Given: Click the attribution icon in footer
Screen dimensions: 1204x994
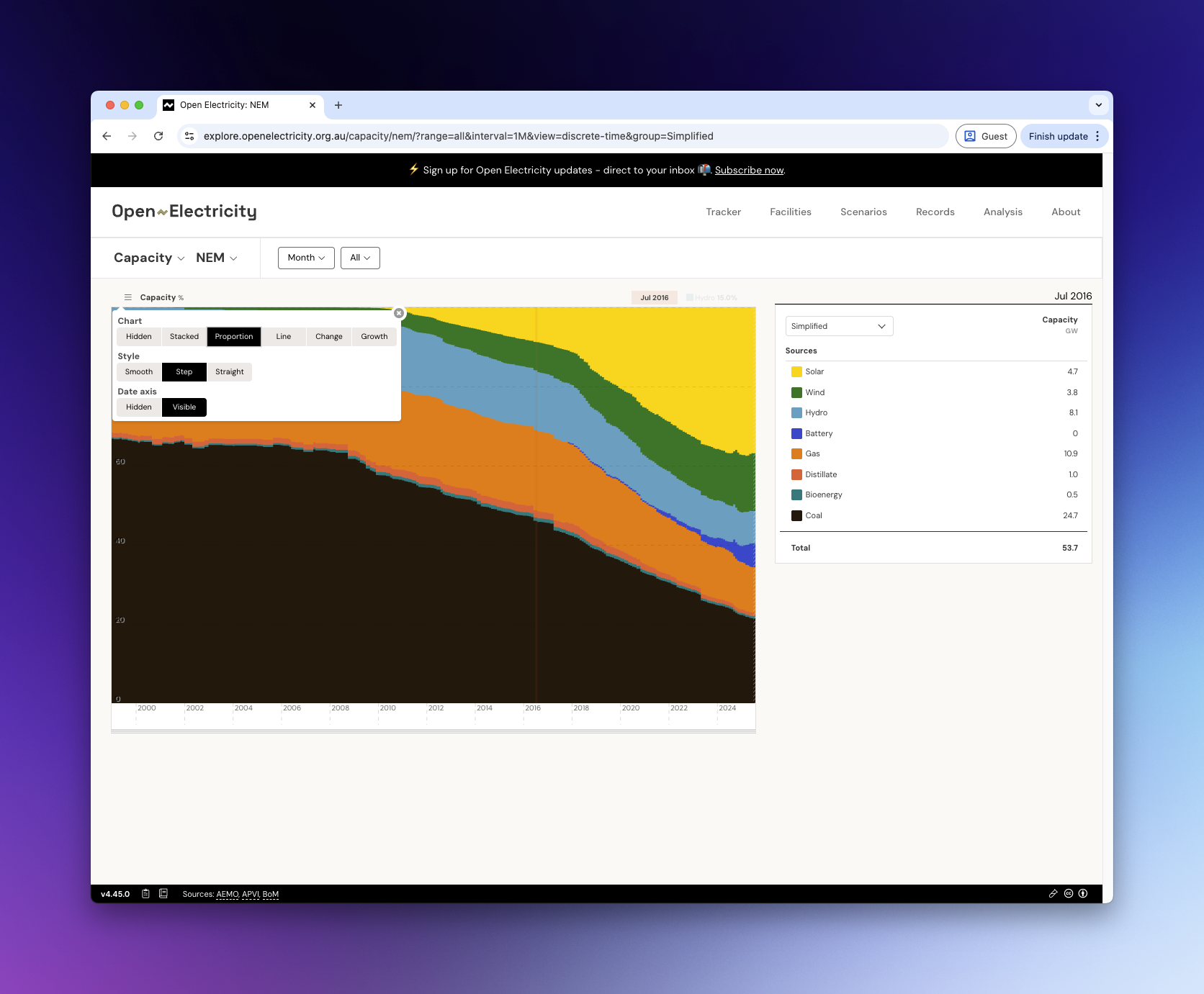Looking at the screenshot, I should (x=1083, y=894).
